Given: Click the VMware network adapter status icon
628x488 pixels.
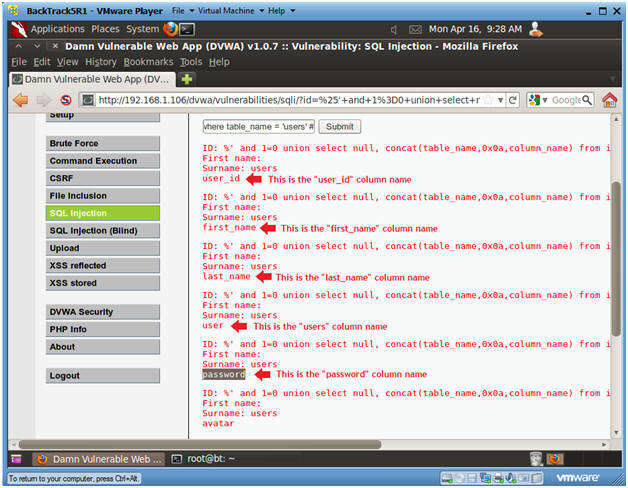Looking at the screenshot, I should pos(485,478).
